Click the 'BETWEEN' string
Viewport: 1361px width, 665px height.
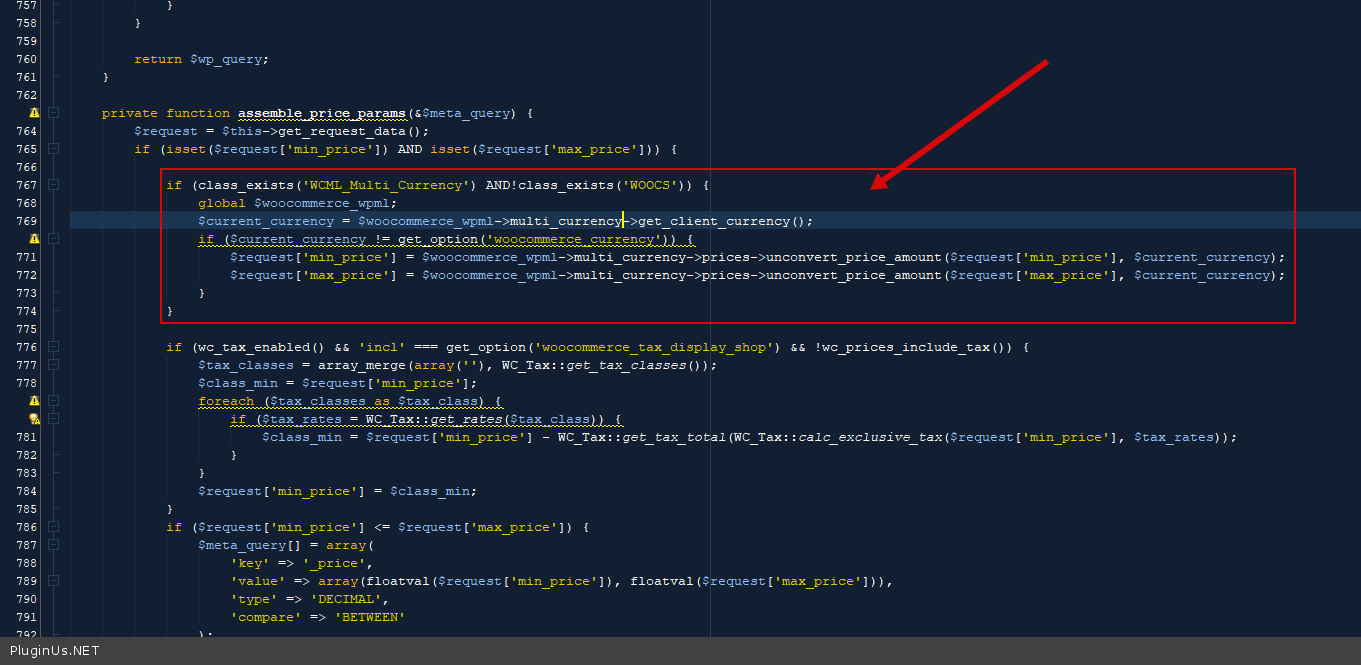tap(370, 617)
